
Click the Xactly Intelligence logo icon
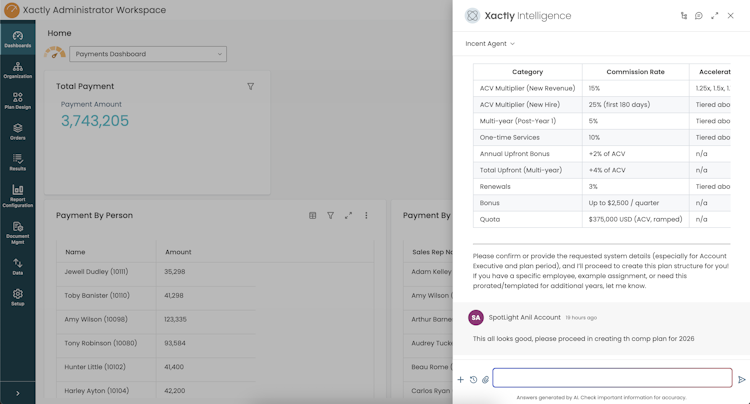(472, 16)
